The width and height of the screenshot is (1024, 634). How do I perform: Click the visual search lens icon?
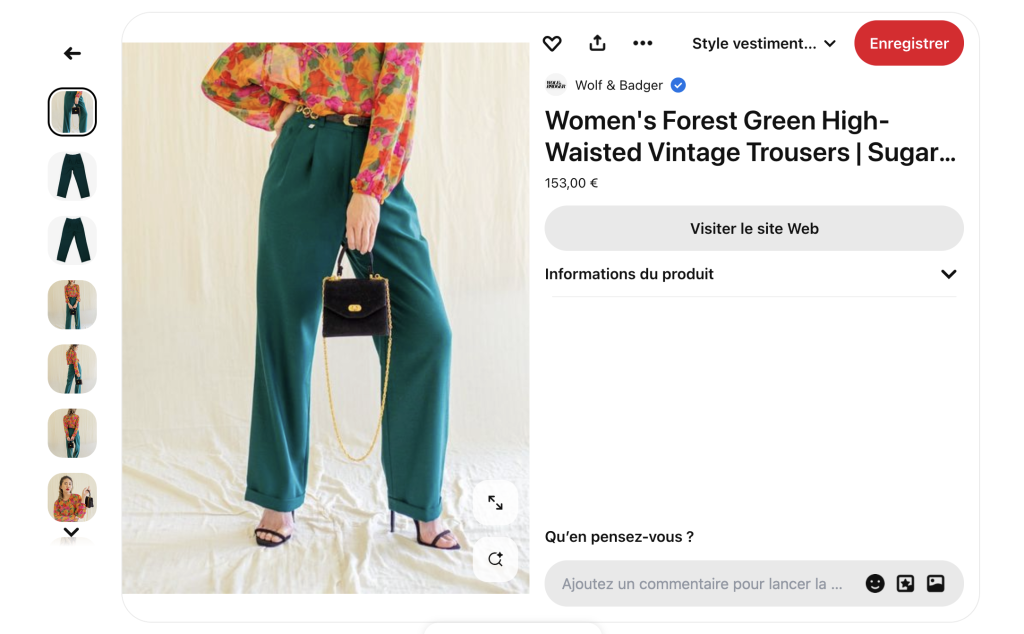(495, 559)
